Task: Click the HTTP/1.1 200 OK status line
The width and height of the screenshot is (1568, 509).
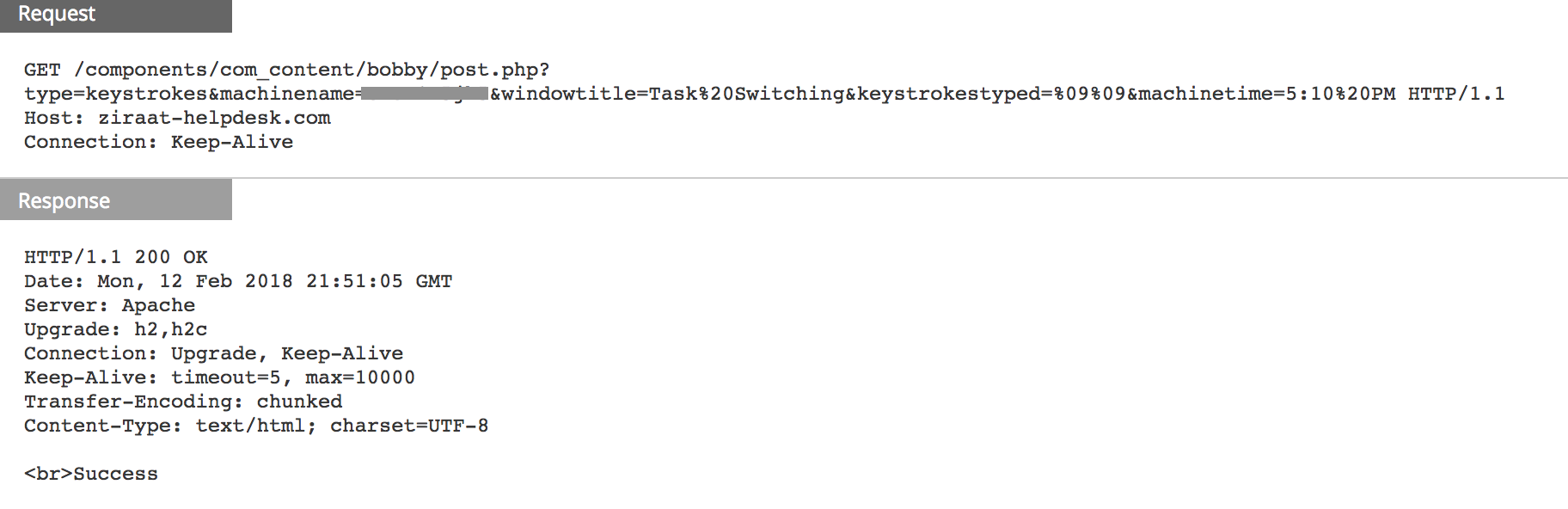Action: pyautogui.click(x=116, y=257)
